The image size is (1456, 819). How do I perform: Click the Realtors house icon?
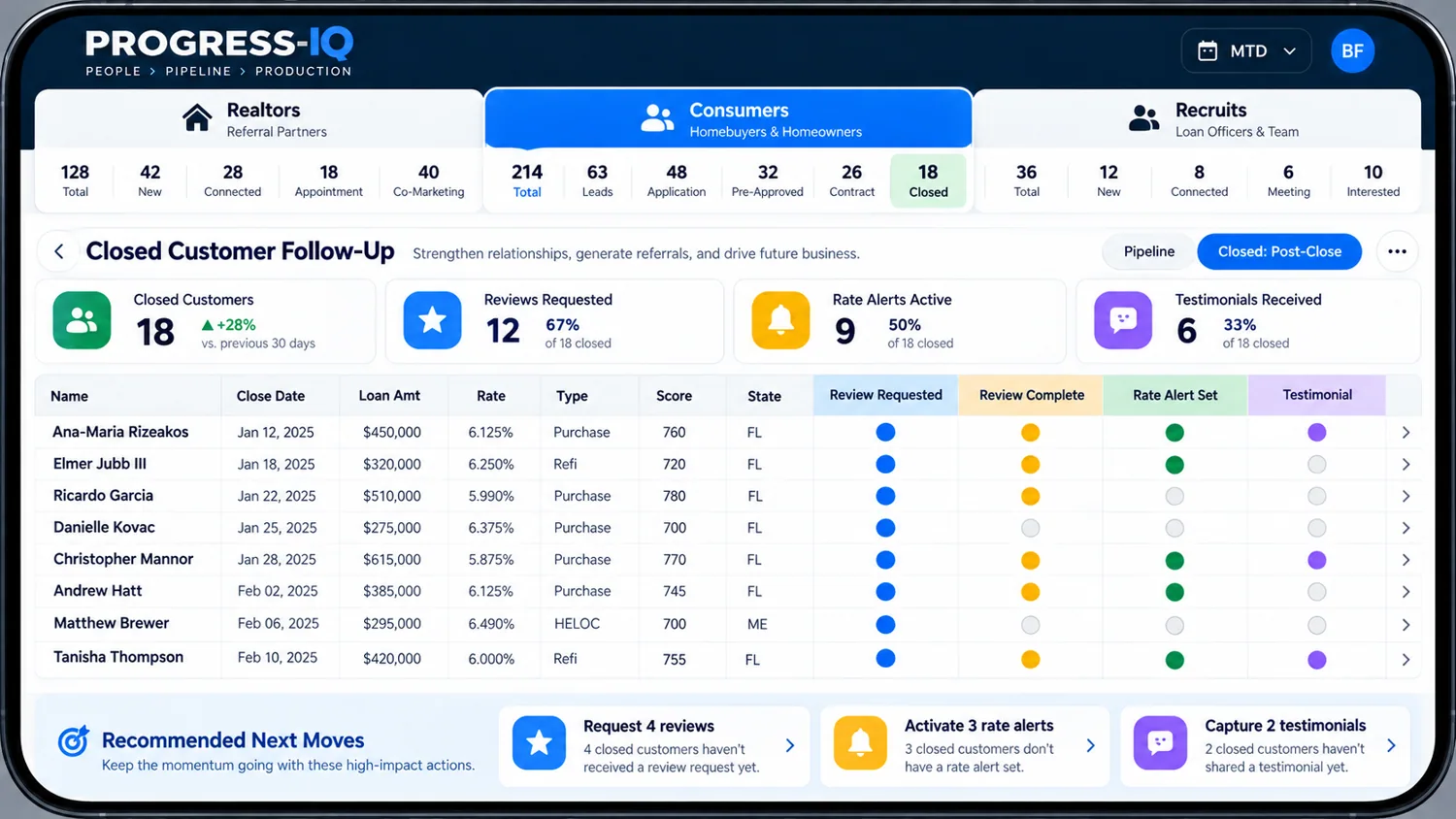(x=197, y=118)
